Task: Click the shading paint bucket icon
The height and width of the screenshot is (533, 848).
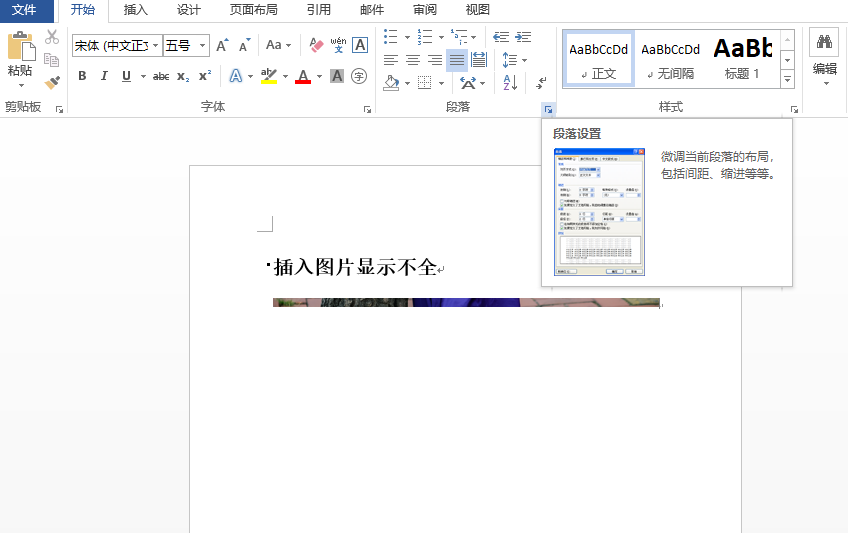Action: (x=391, y=83)
